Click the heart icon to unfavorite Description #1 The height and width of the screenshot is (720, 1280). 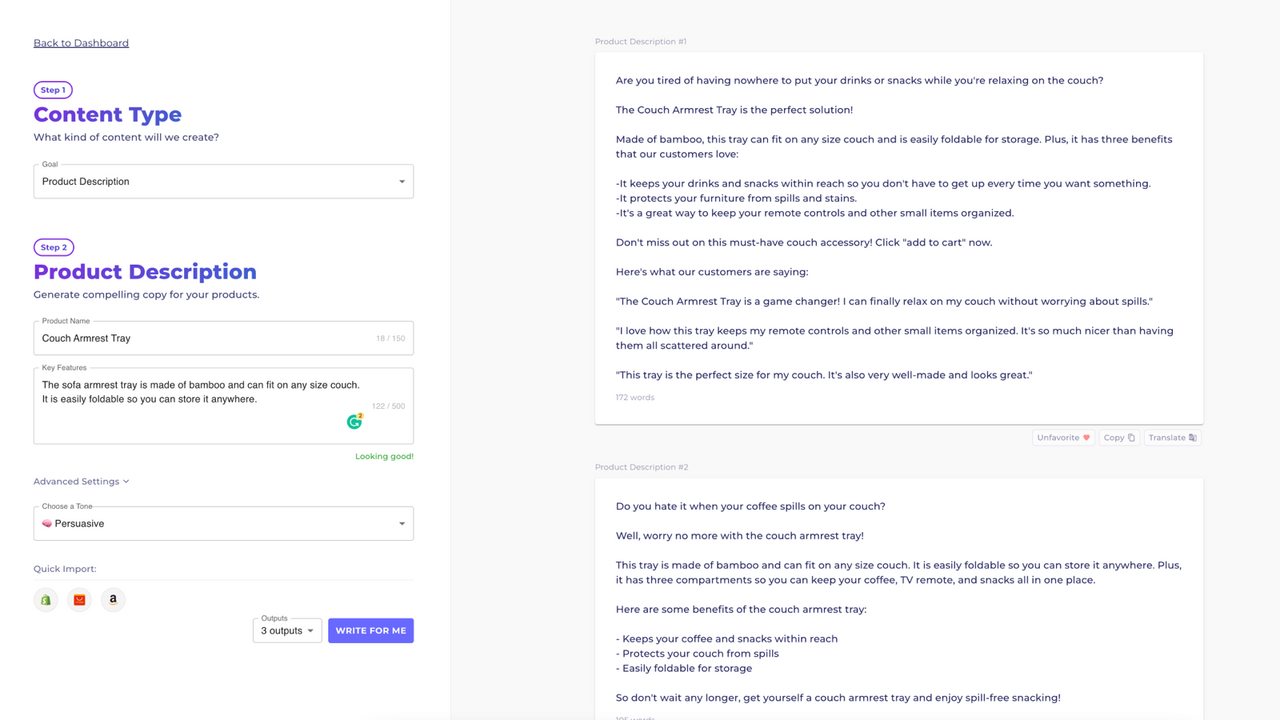[x=1087, y=437]
